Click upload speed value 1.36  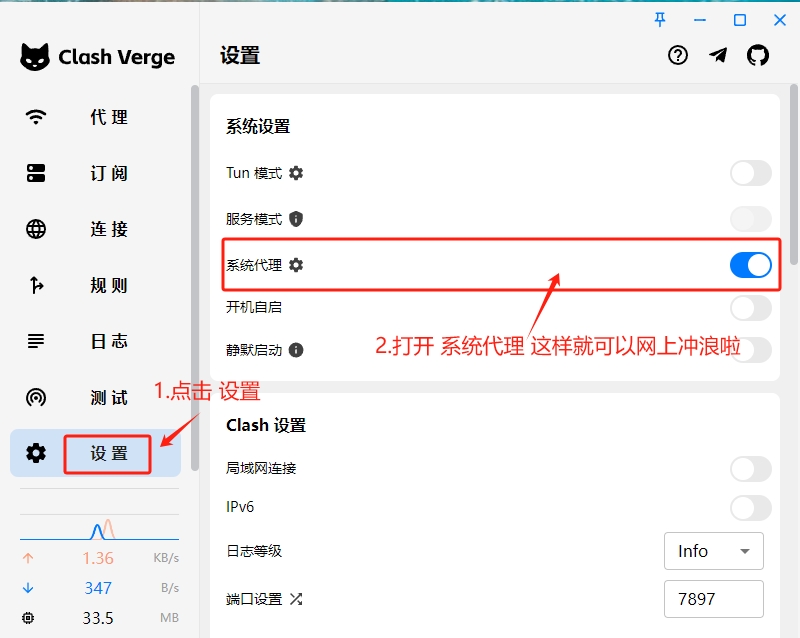tap(98, 558)
